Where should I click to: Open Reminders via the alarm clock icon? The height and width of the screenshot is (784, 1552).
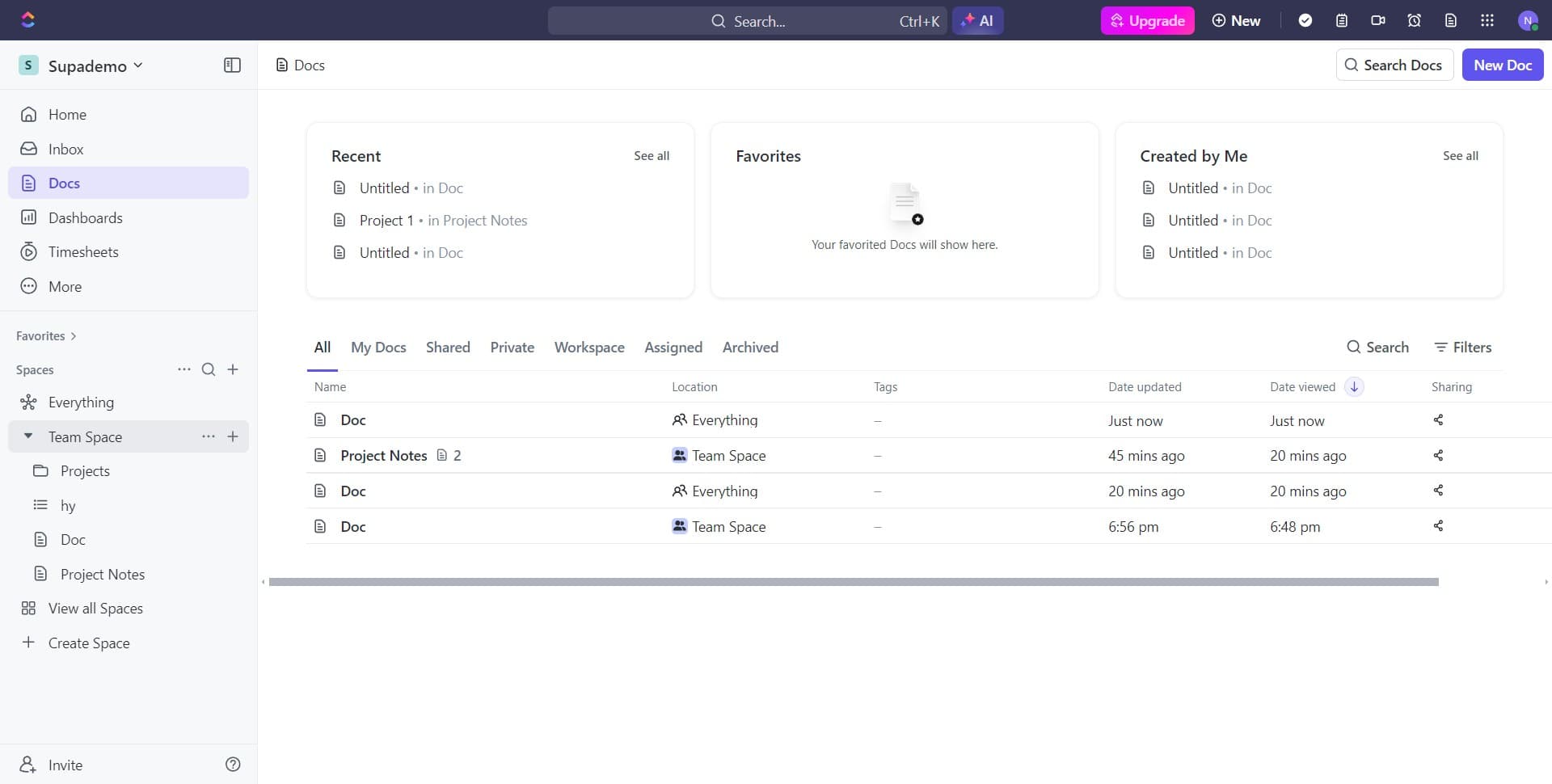coord(1414,20)
